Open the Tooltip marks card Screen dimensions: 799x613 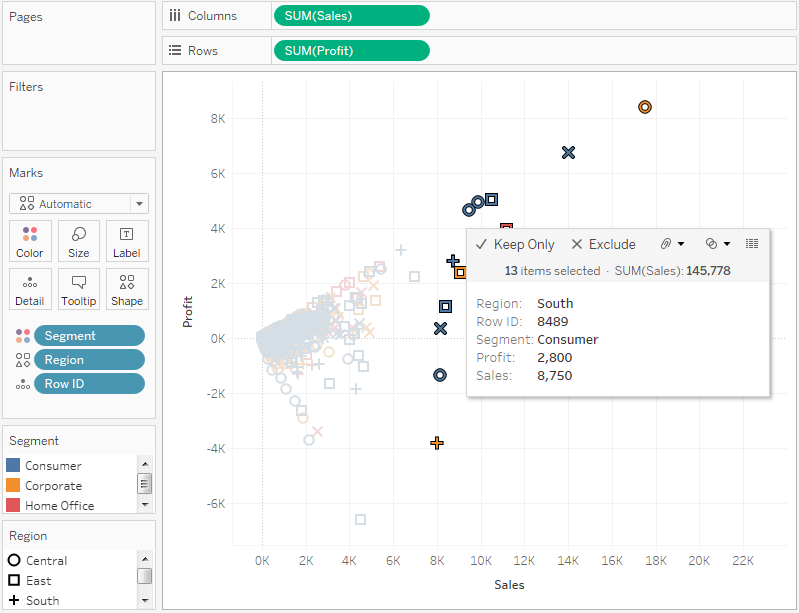[79, 288]
